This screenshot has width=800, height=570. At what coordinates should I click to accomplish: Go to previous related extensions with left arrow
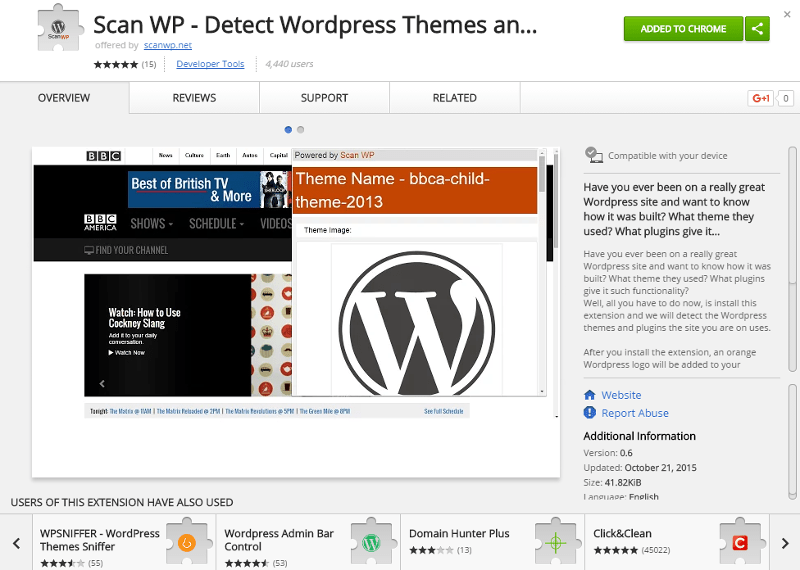point(16,543)
